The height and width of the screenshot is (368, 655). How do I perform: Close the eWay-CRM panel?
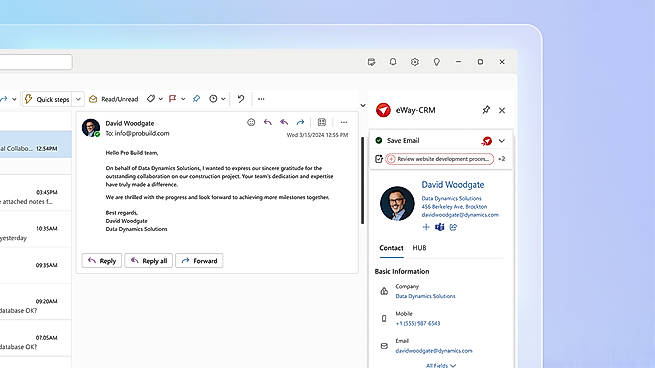[502, 110]
